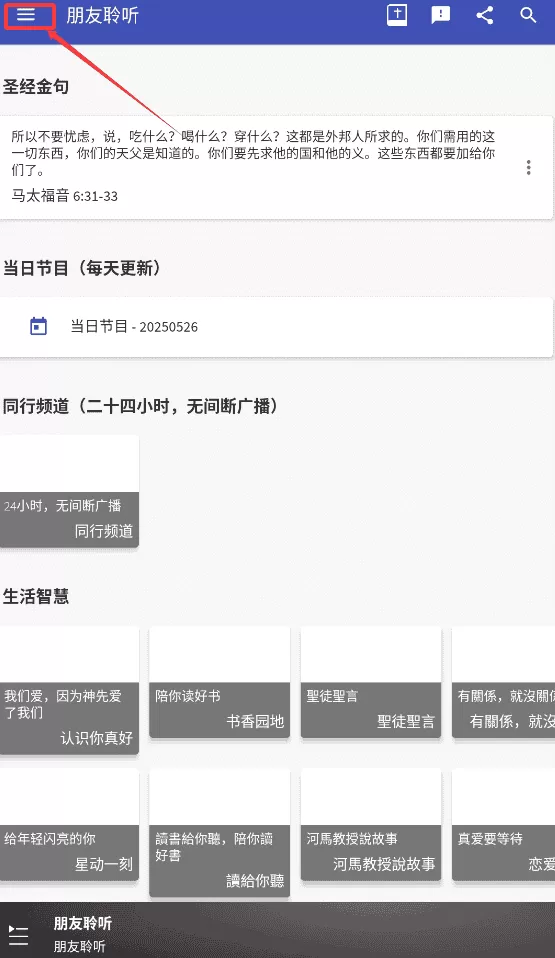Open search with magnifier icon
Screen dimensions: 555x958
click(528, 15)
